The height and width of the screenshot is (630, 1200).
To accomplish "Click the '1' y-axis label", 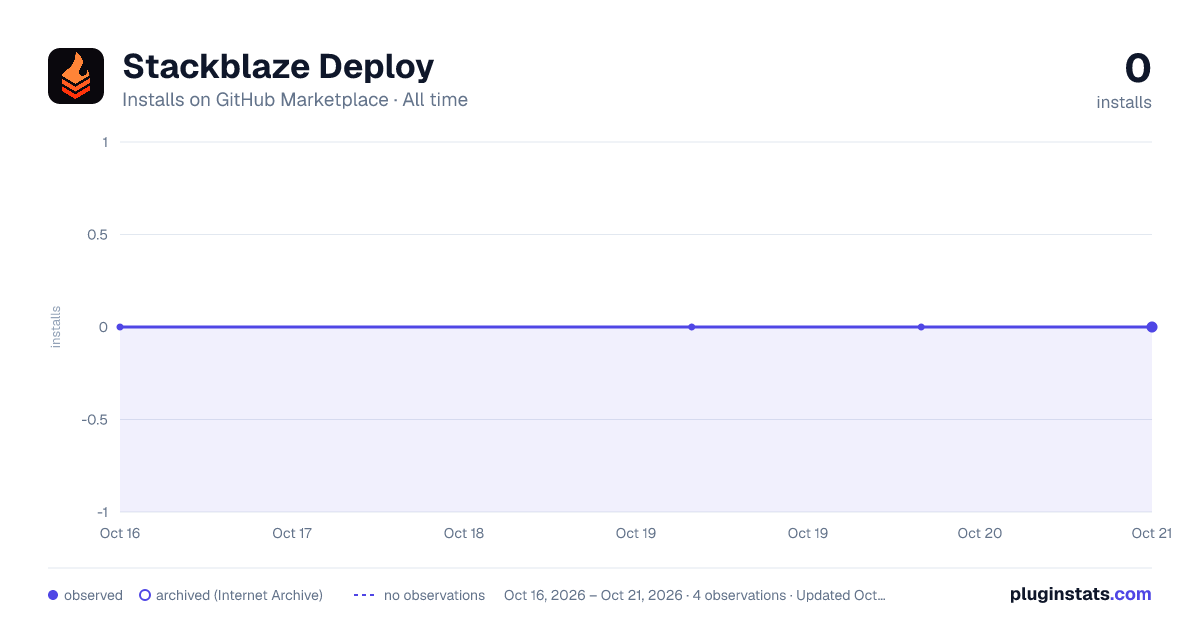I will [x=105, y=142].
